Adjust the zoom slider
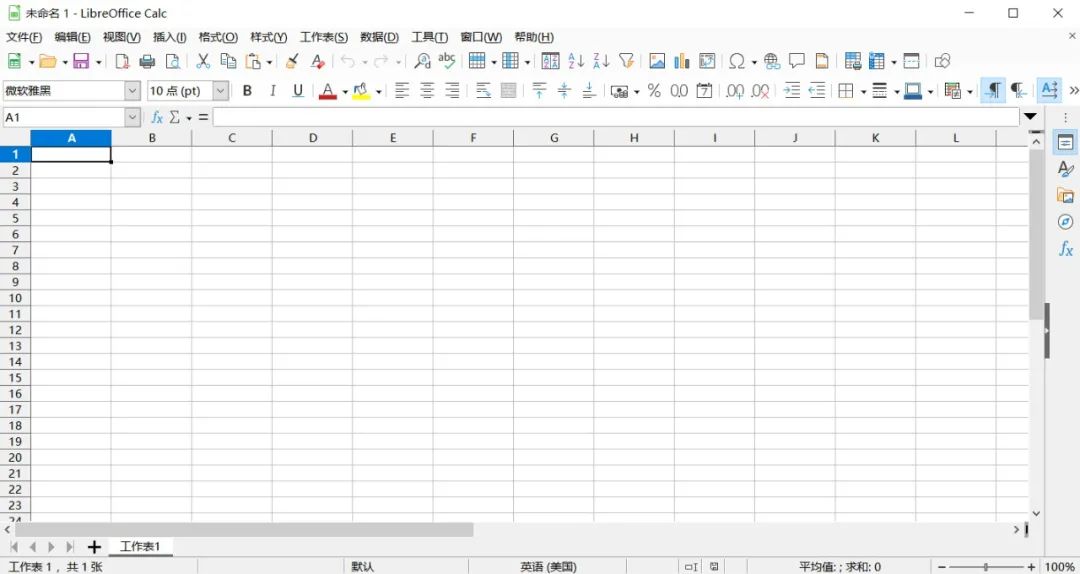 [986, 566]
